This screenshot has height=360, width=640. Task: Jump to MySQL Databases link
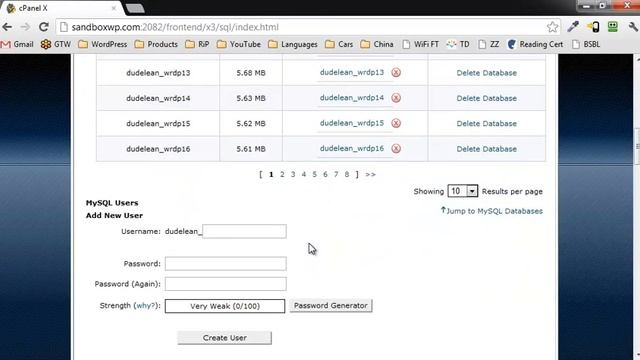coord(492,211)
